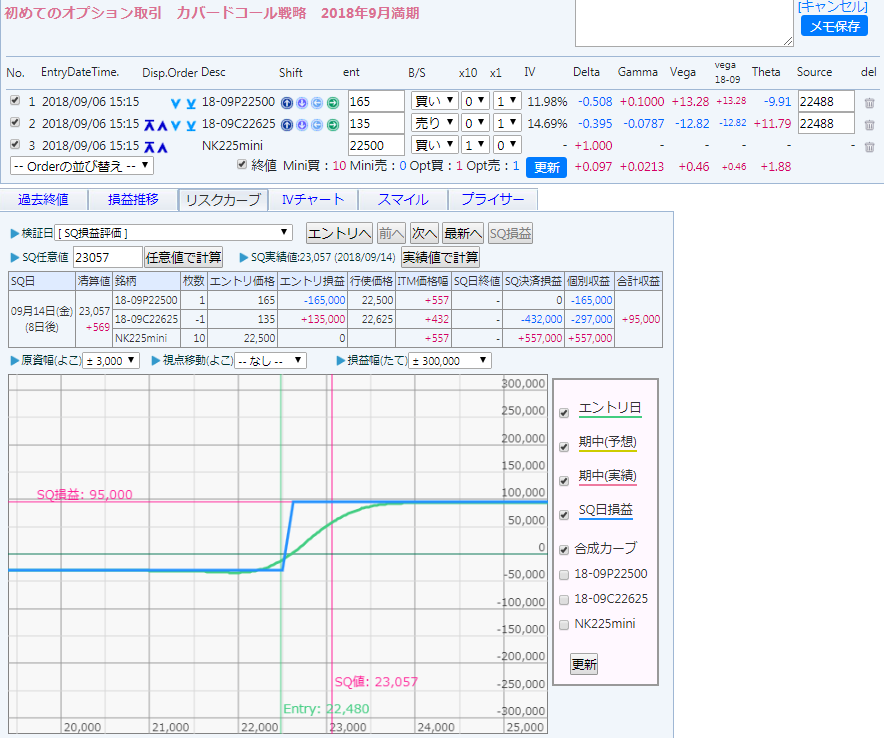Click 実績値で計算 button

440,258
